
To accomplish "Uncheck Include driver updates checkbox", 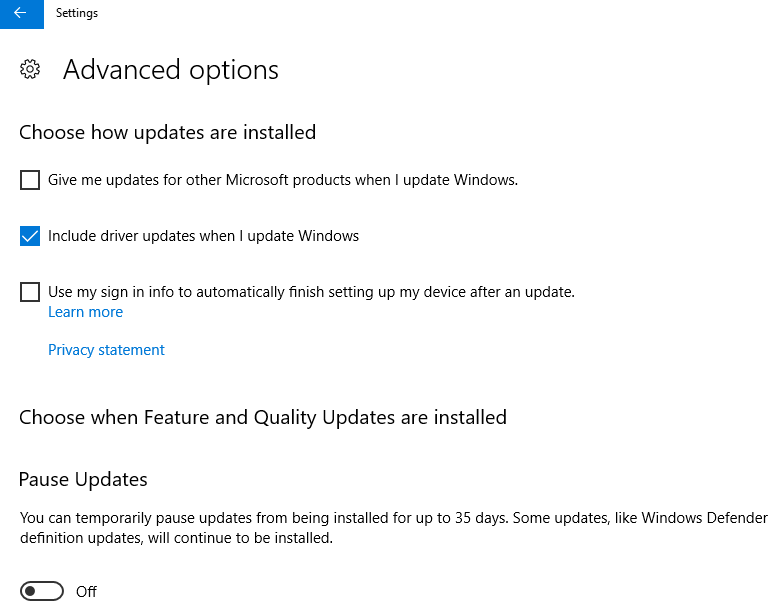I will pyautogui.click(x=30, y=236).
